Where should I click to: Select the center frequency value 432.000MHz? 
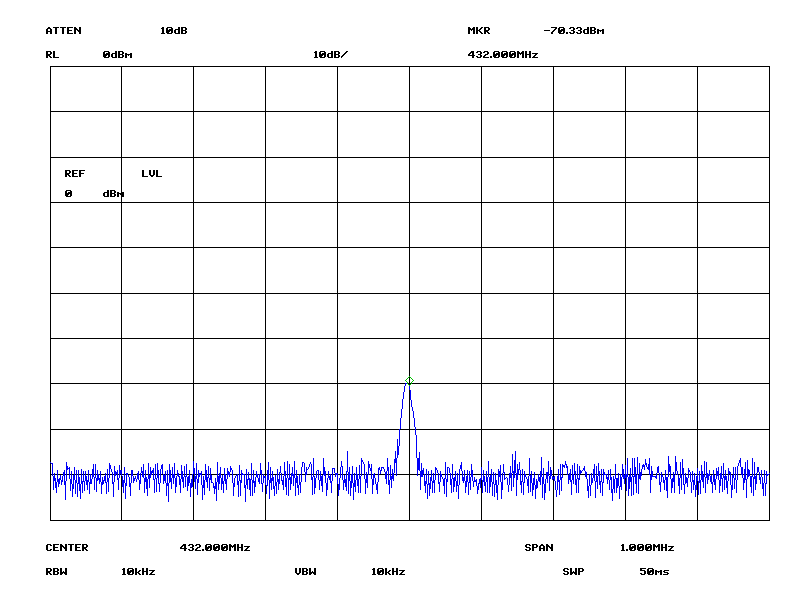[214, 548]
